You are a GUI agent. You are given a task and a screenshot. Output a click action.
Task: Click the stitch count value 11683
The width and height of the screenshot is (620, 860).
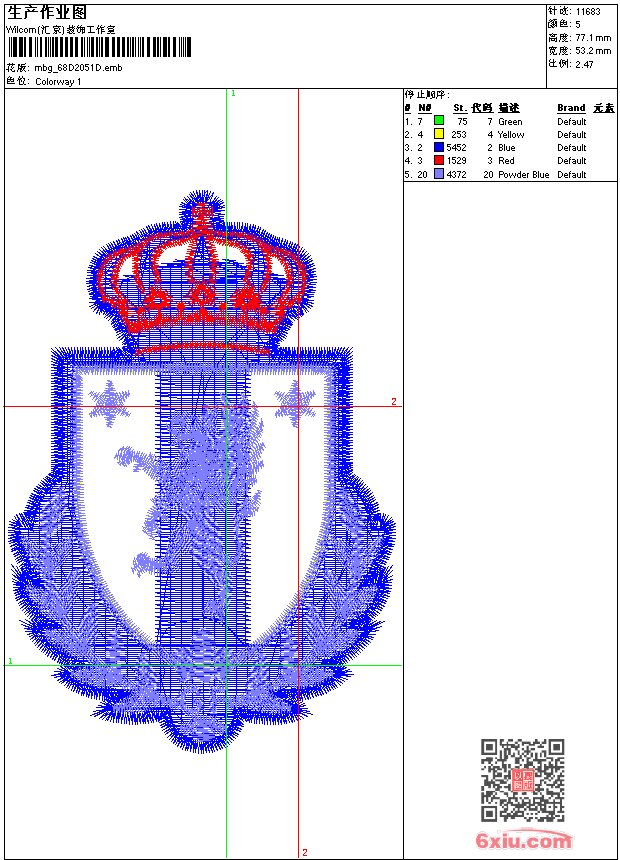[x=587, y=11]
